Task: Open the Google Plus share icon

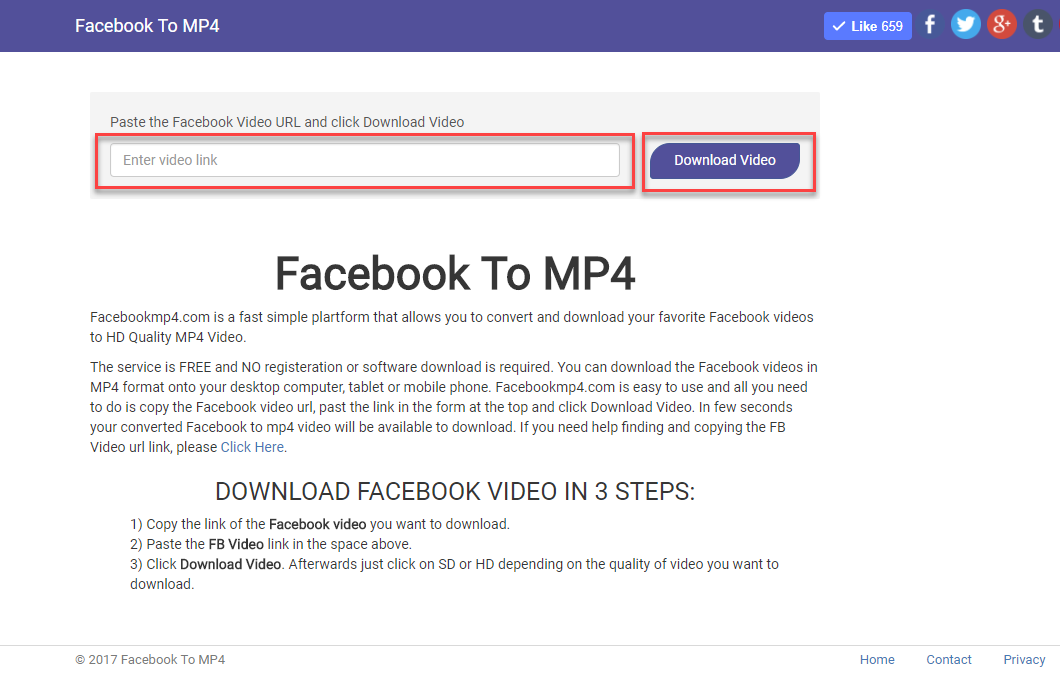Action: [1002, 25]
